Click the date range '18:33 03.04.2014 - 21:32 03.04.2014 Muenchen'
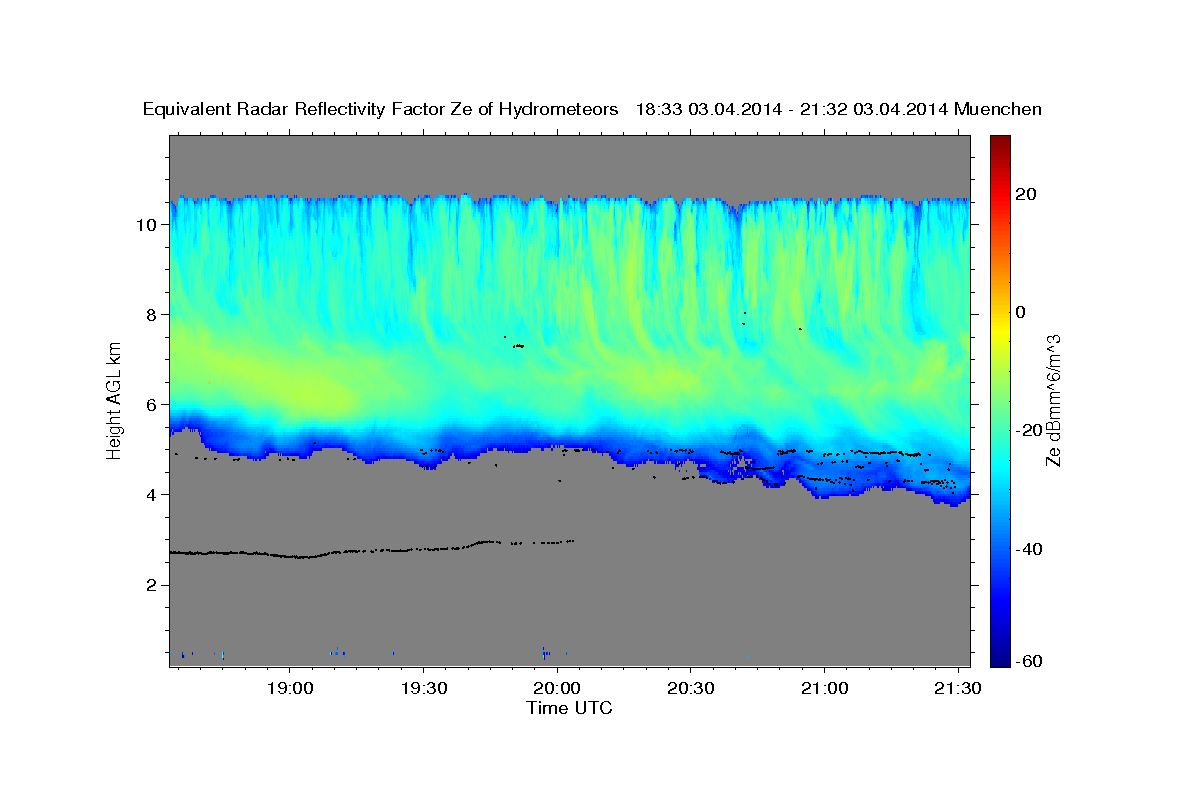The height and width of the screenshot is (800, 1200). pos(839,110)
